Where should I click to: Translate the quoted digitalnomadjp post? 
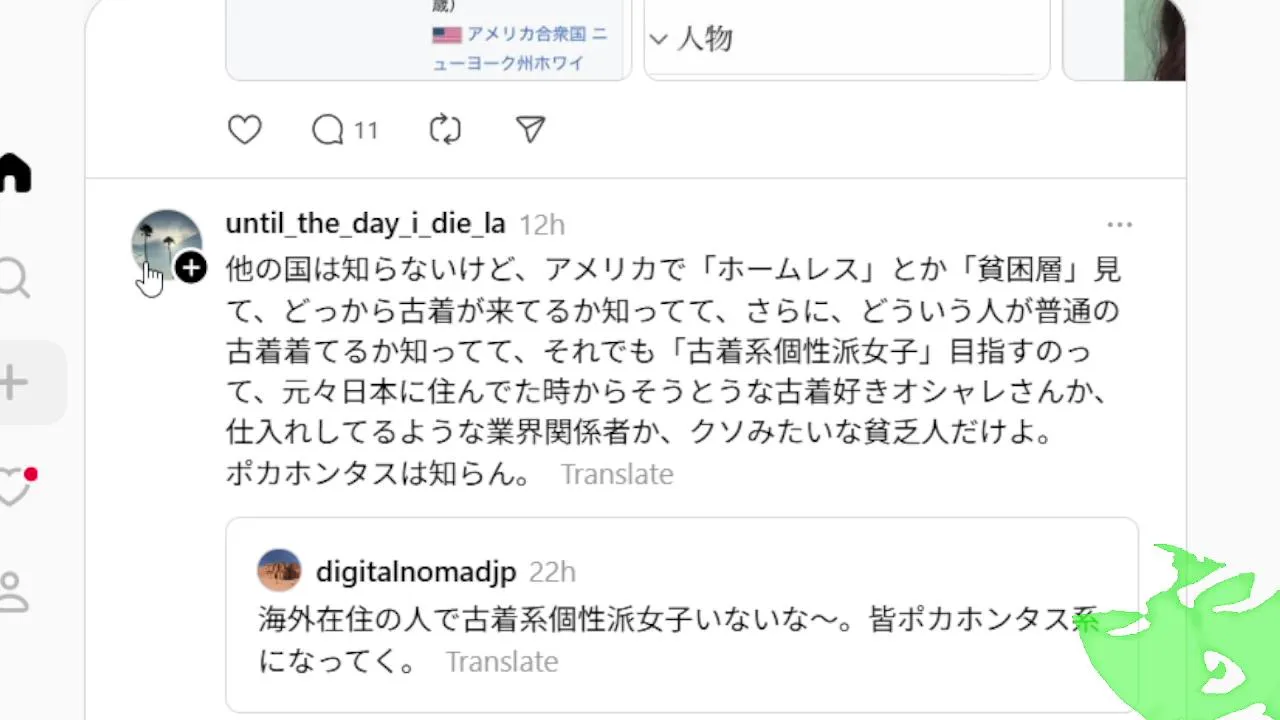click(x=501, y=662)
